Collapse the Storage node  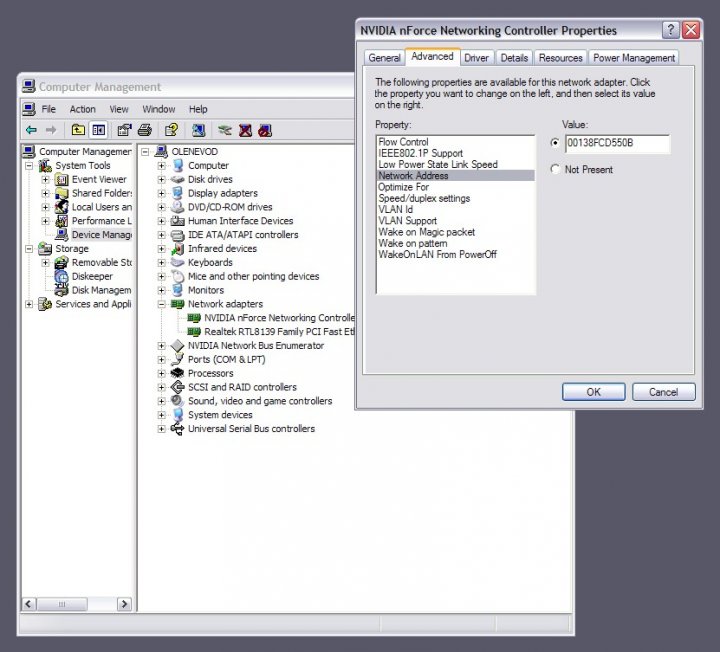pos(29,249)
